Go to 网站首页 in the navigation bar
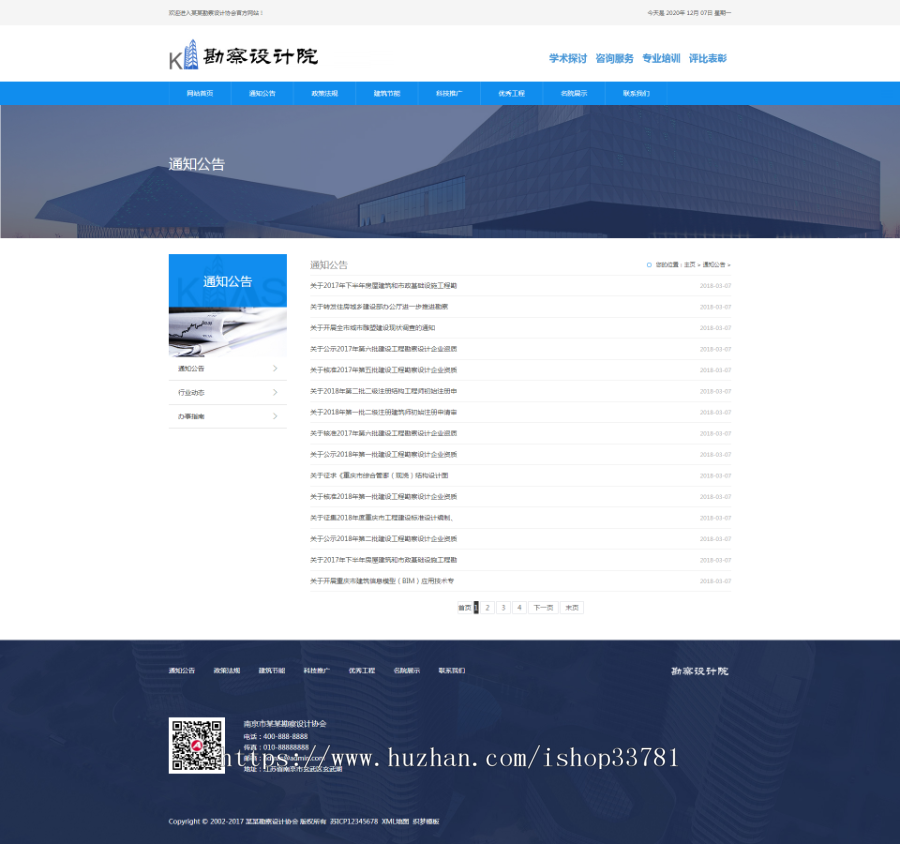Screen dimensions: 900x844 [200, 93]
